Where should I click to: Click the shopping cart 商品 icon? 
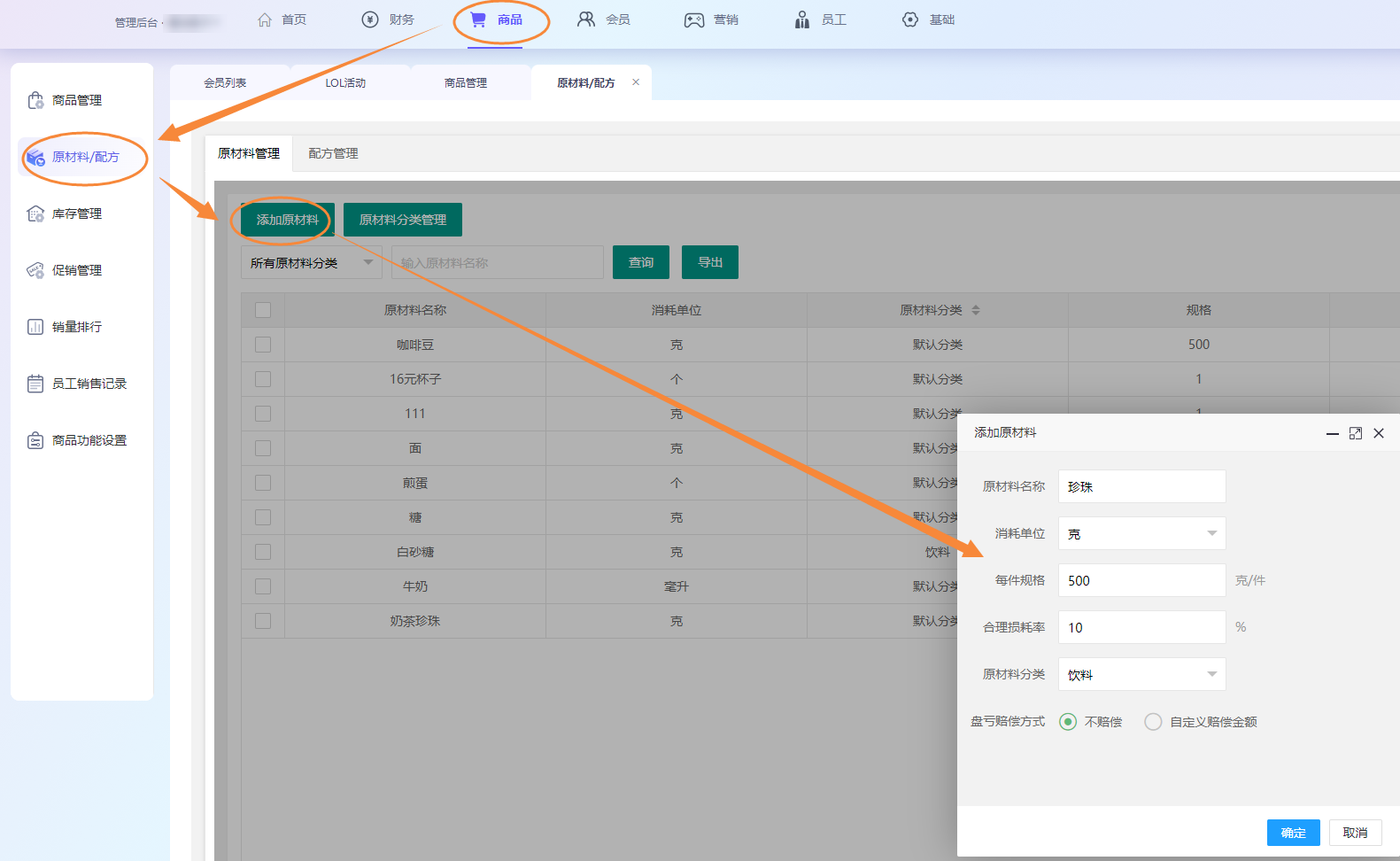[478, 19]
